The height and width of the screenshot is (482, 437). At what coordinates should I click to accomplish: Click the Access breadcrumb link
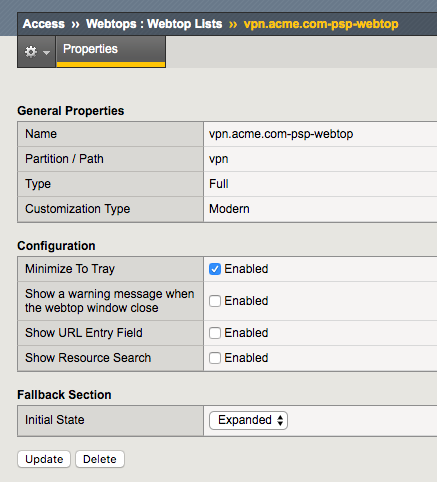[x=44, y=24]
